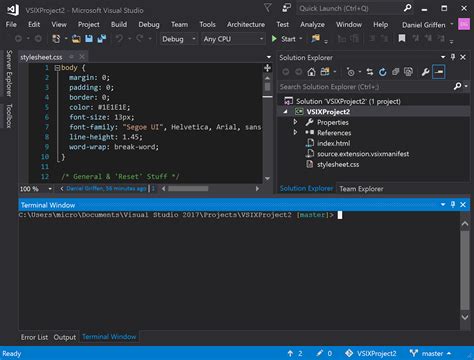Open the Any CPU platform dropdown
The height and width of the screenshot is (360, 474).
pos(234,39)
